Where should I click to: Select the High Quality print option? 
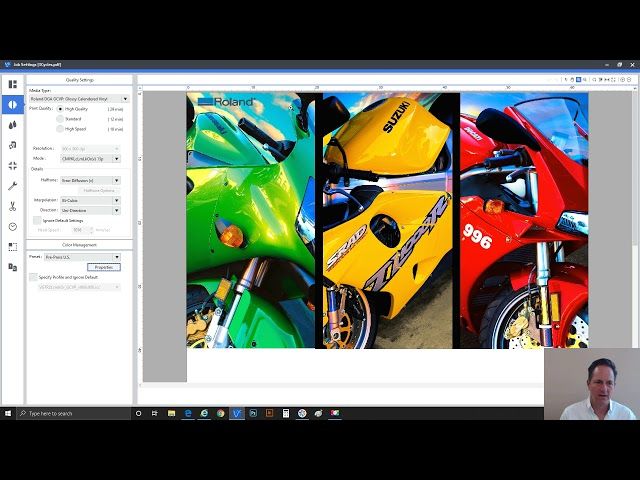pos(59,108)
